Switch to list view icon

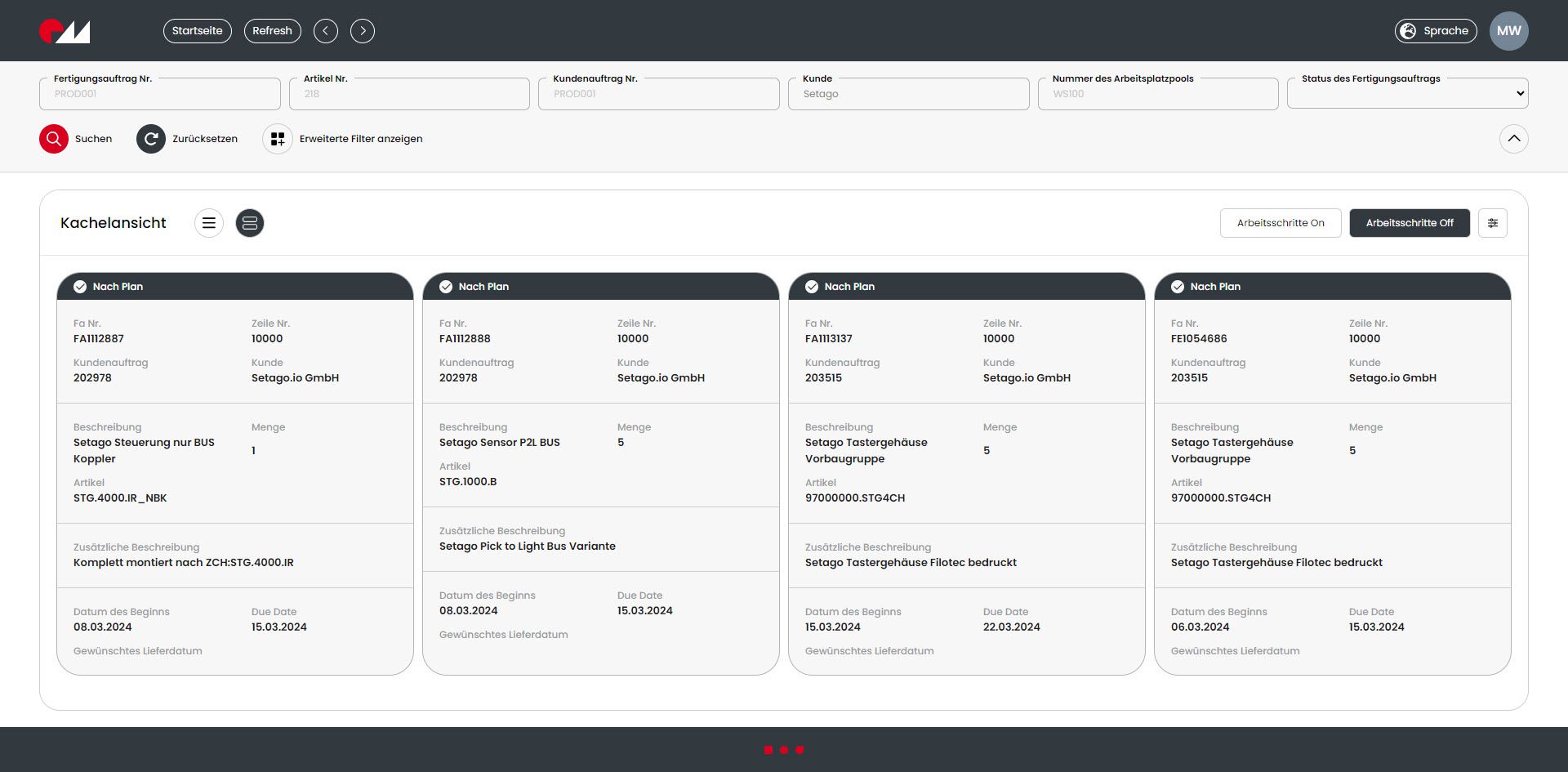[209, 223]
